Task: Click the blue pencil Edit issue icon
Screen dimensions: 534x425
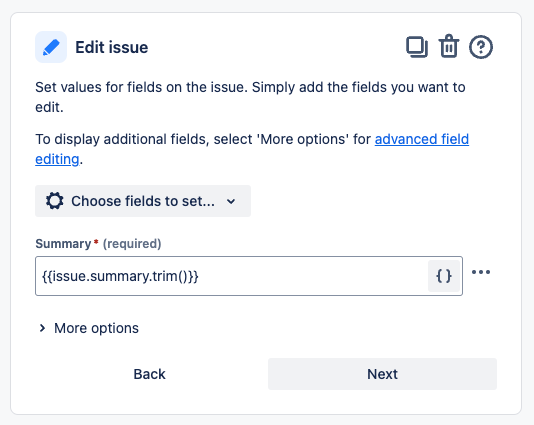Action: coord(51,47)
